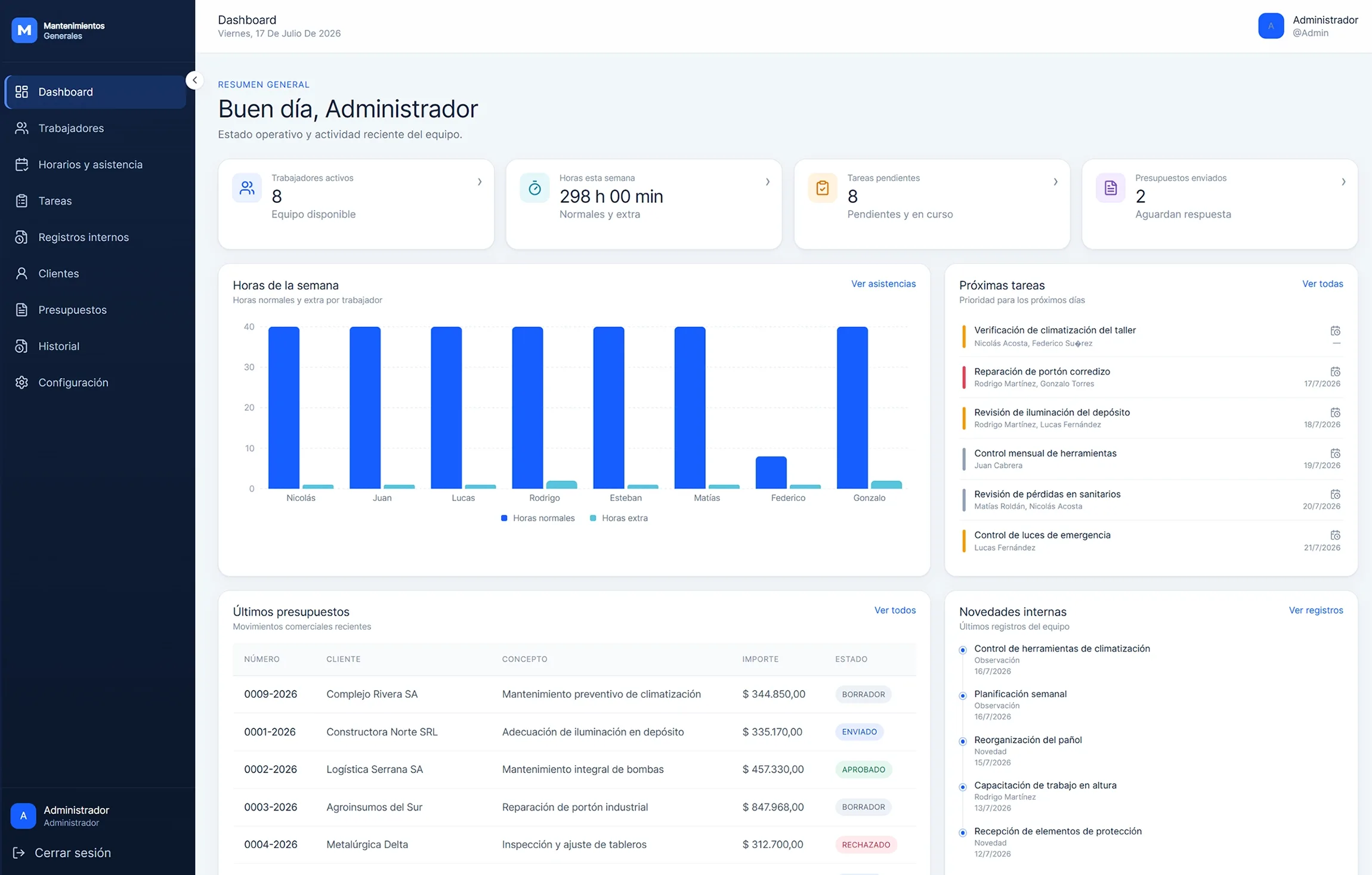Viewport: 1372px width, 875px height.
Task: Click the clipboard icon on Tareas pendientes
Action: 823,188
